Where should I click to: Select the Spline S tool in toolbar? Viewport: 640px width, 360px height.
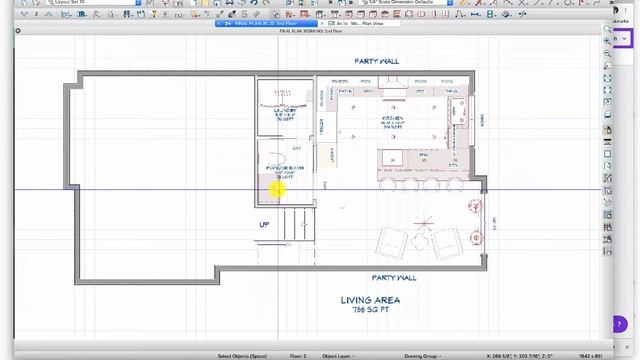(244, 14)
